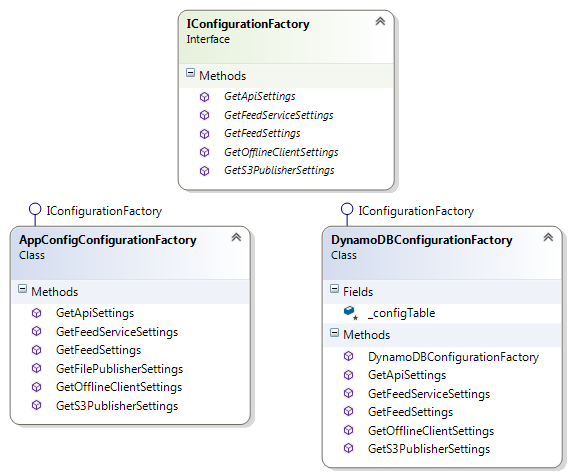This screenshot has width=571, height=476.
Task: Select the AppConfigConfigurationFactory class title
Action: (x=108, y=240)
